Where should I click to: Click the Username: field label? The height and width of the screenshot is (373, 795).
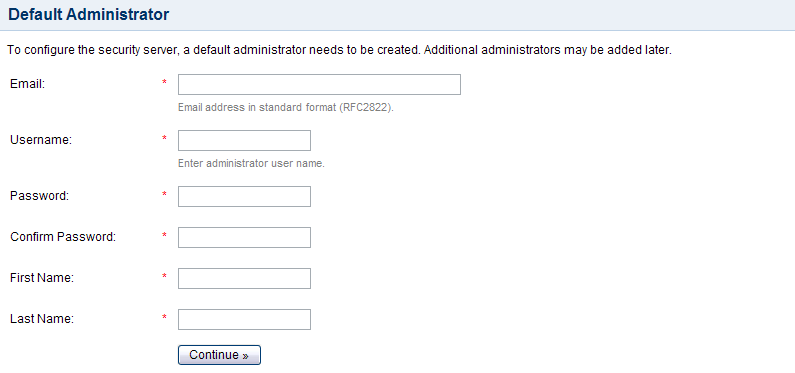click(x=41, y=140)
